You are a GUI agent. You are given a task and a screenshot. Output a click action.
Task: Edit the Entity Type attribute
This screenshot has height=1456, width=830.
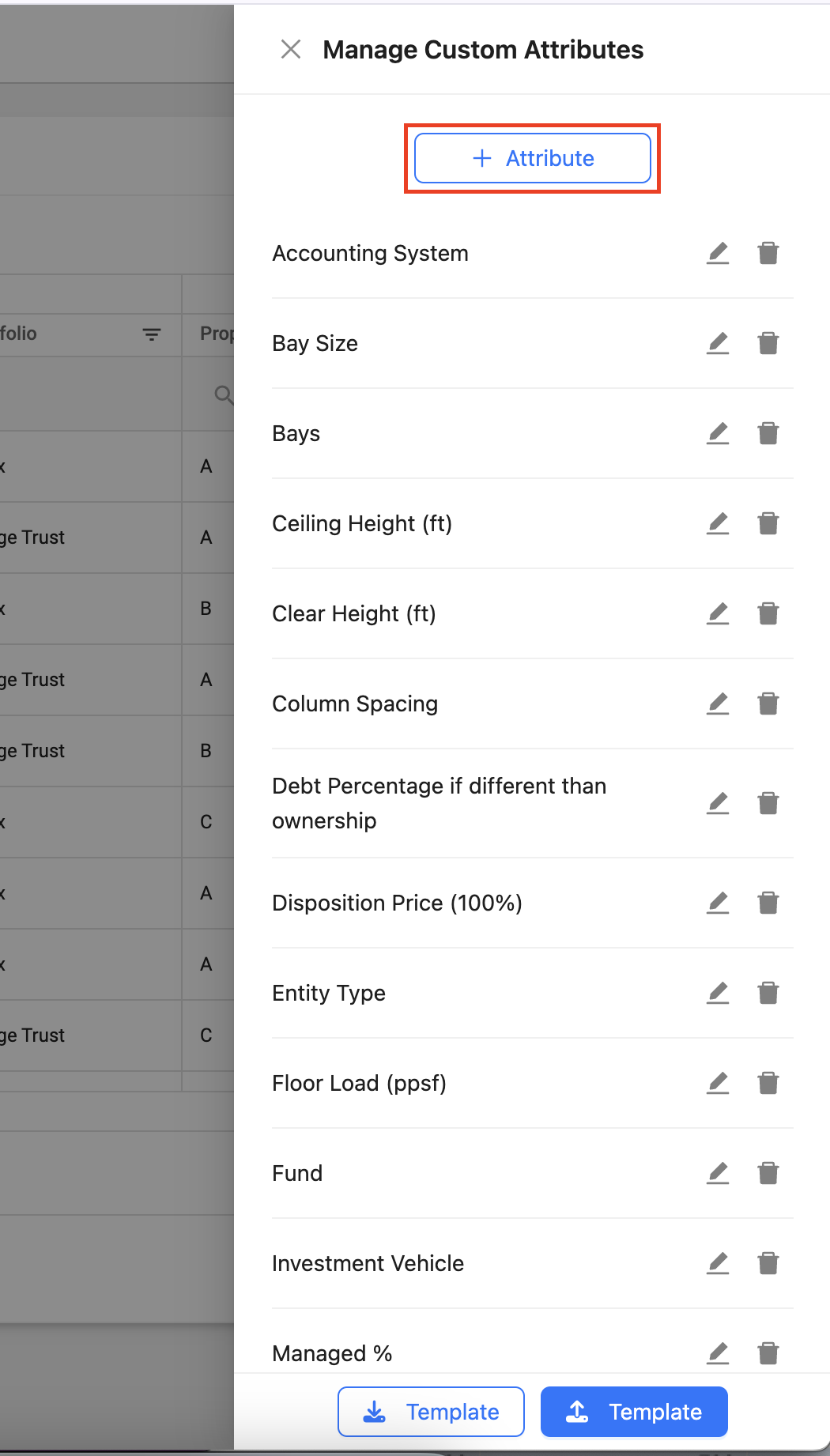pos(718,993)
